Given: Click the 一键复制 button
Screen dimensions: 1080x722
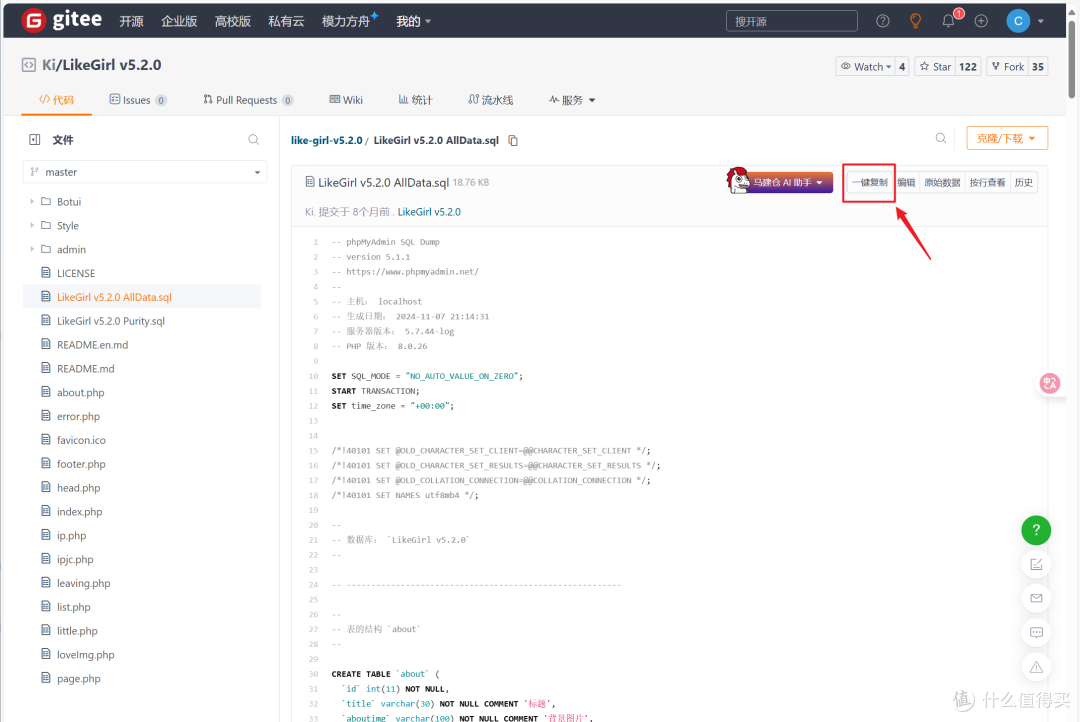Looking at the screenshot, I should [x=870, y=183].
